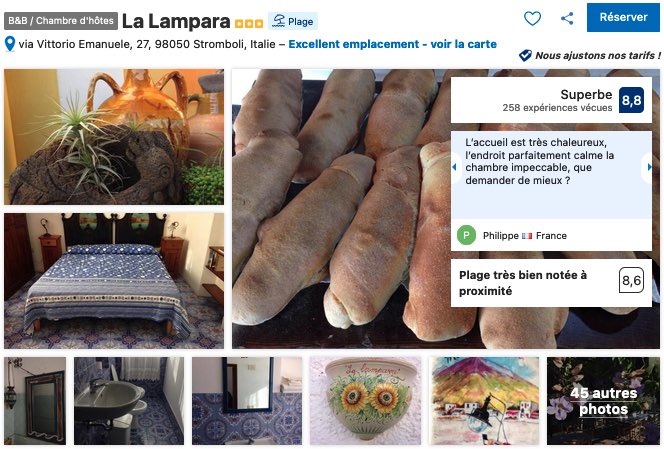Click the 8,6 beach rating badge
This screenshot has height=449, width=664.
(x=631, y=280)
